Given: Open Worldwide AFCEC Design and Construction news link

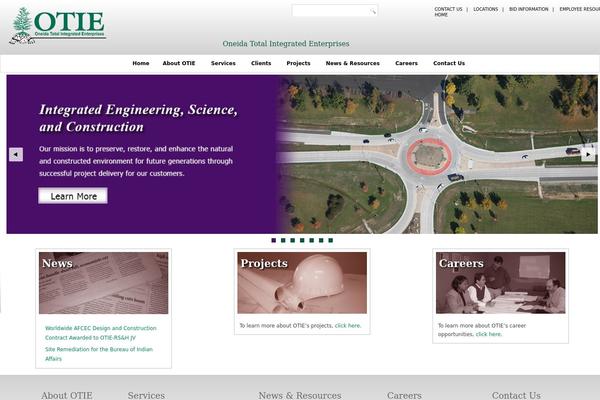Looking at the screenshot, I should pyautogui.click(x=101, y=333).
